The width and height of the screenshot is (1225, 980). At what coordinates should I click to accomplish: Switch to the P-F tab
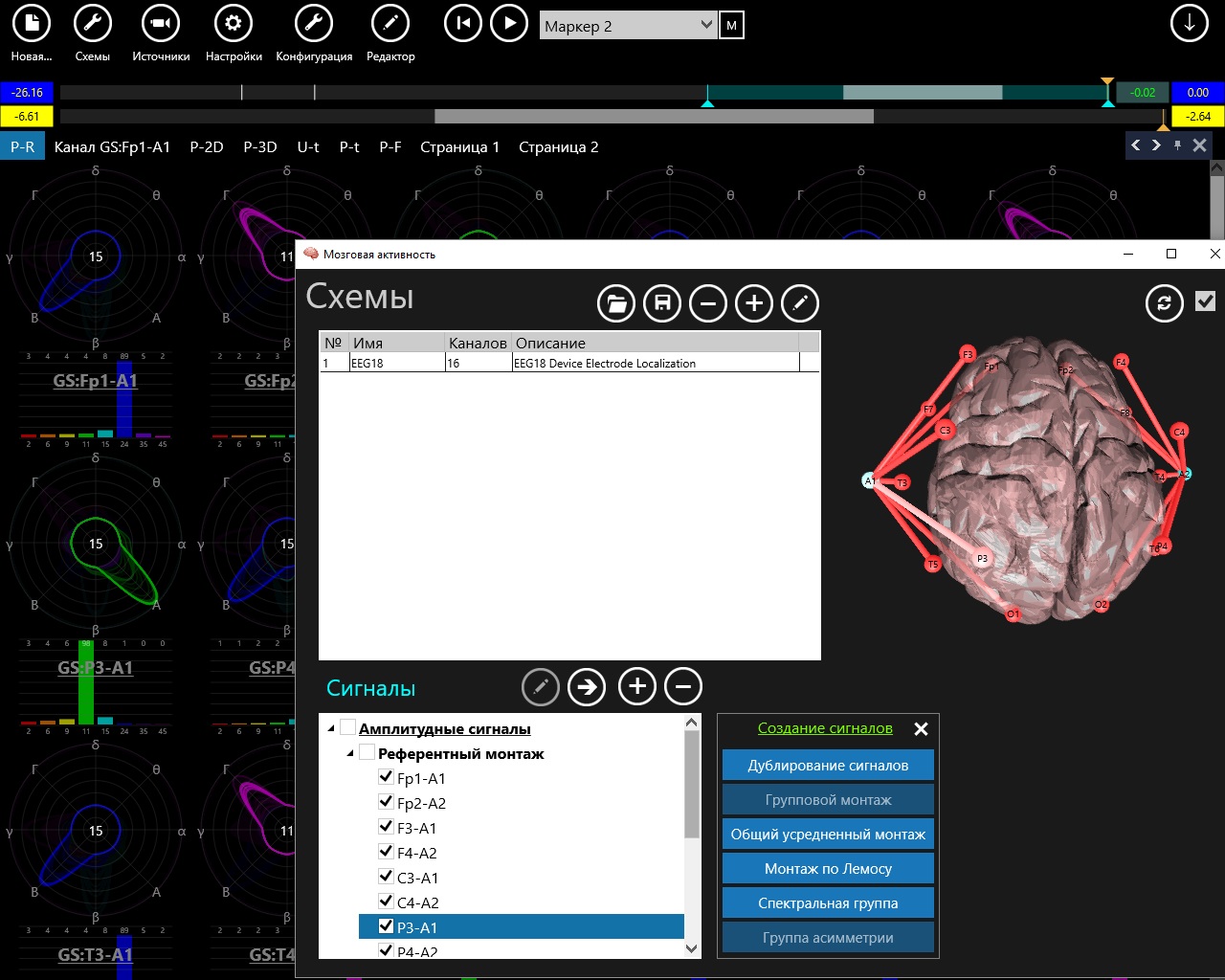tap(390, 147)
